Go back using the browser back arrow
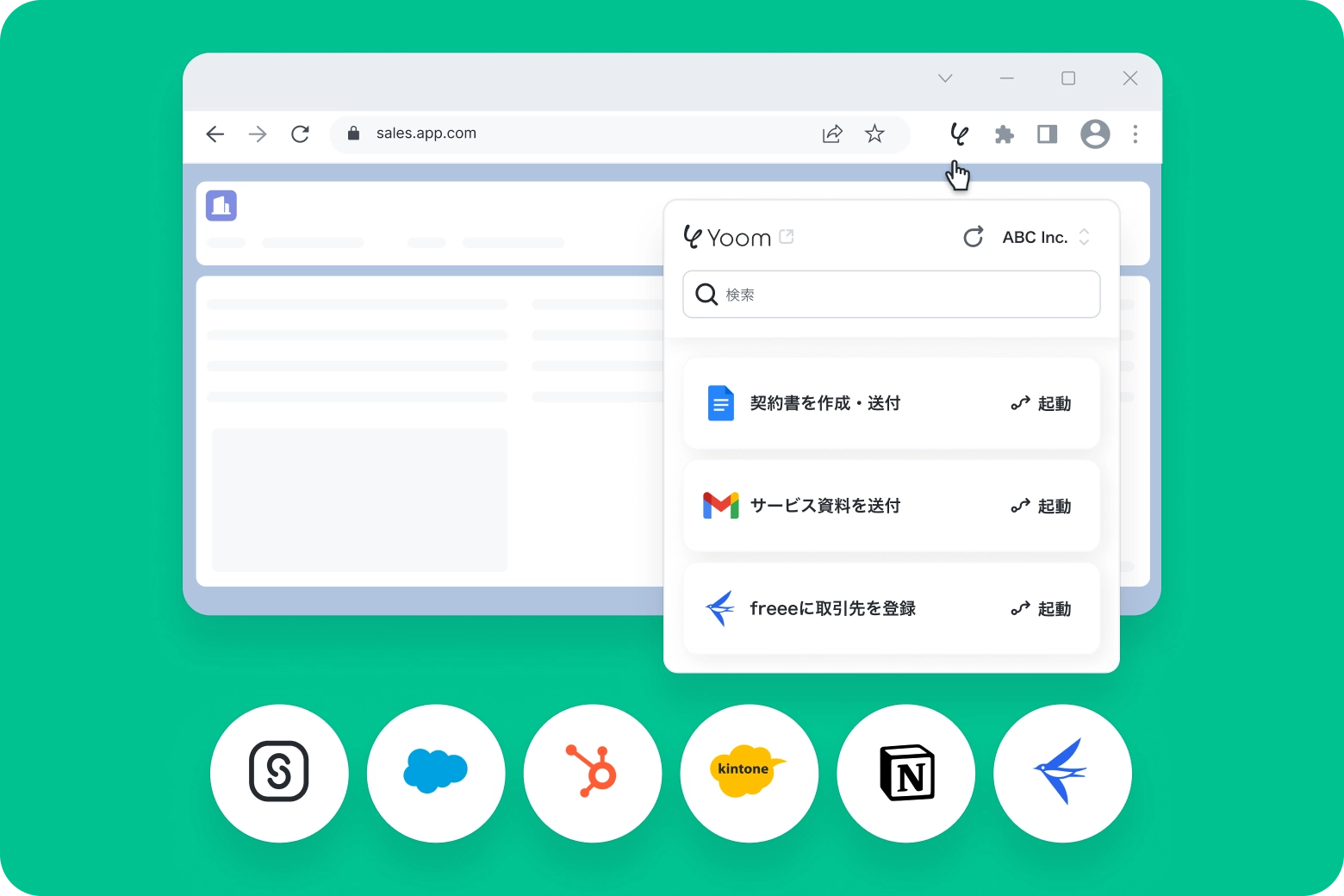Screen dimensions: 1344x896 tap(215, 134)
